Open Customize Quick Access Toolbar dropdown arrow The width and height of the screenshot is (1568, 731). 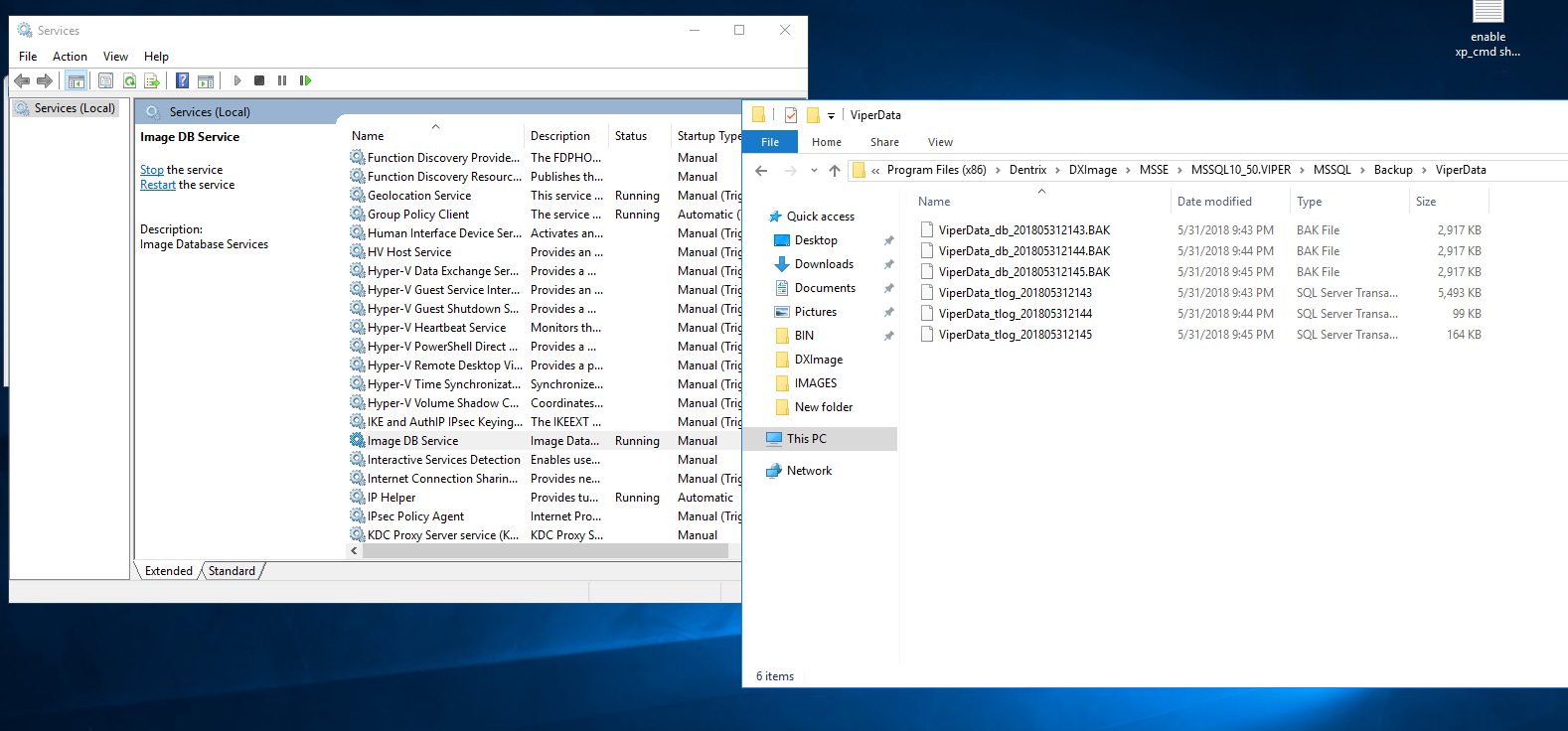pyautogui.click(x=832, y=116)
